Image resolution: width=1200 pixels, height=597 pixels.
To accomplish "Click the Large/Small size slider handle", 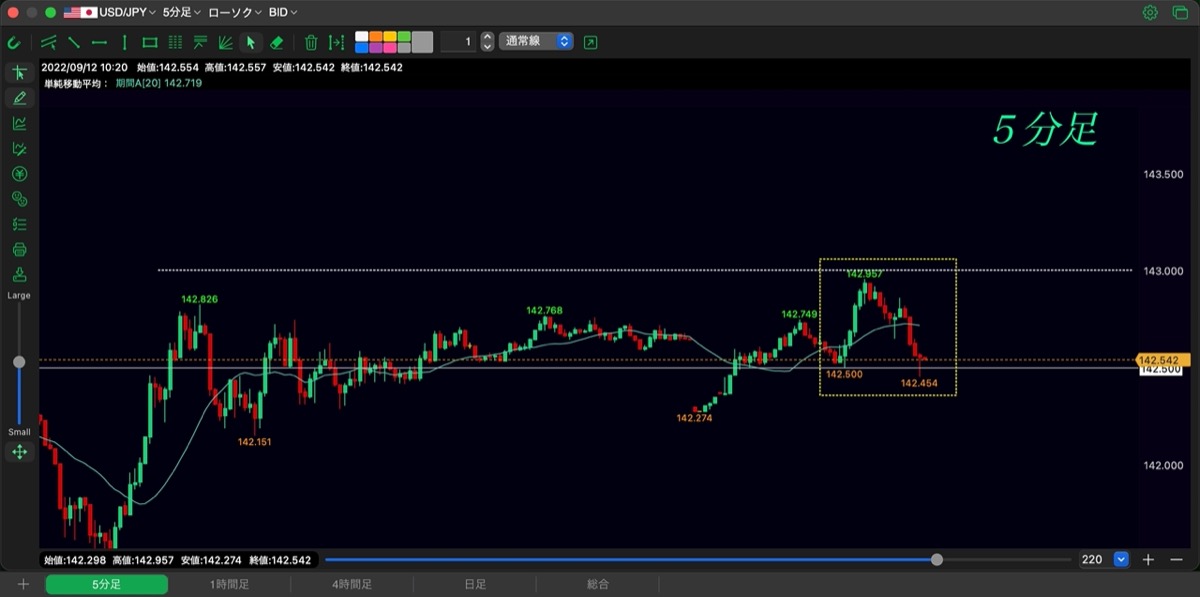I will [x=19, y=362].
